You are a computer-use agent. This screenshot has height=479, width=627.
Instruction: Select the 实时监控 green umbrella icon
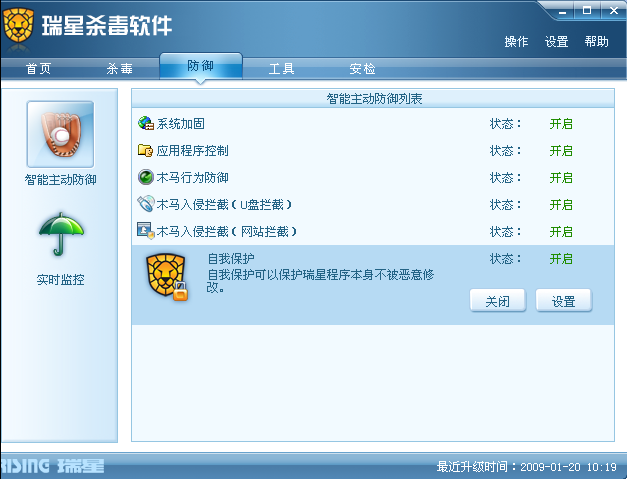(61, 234)
